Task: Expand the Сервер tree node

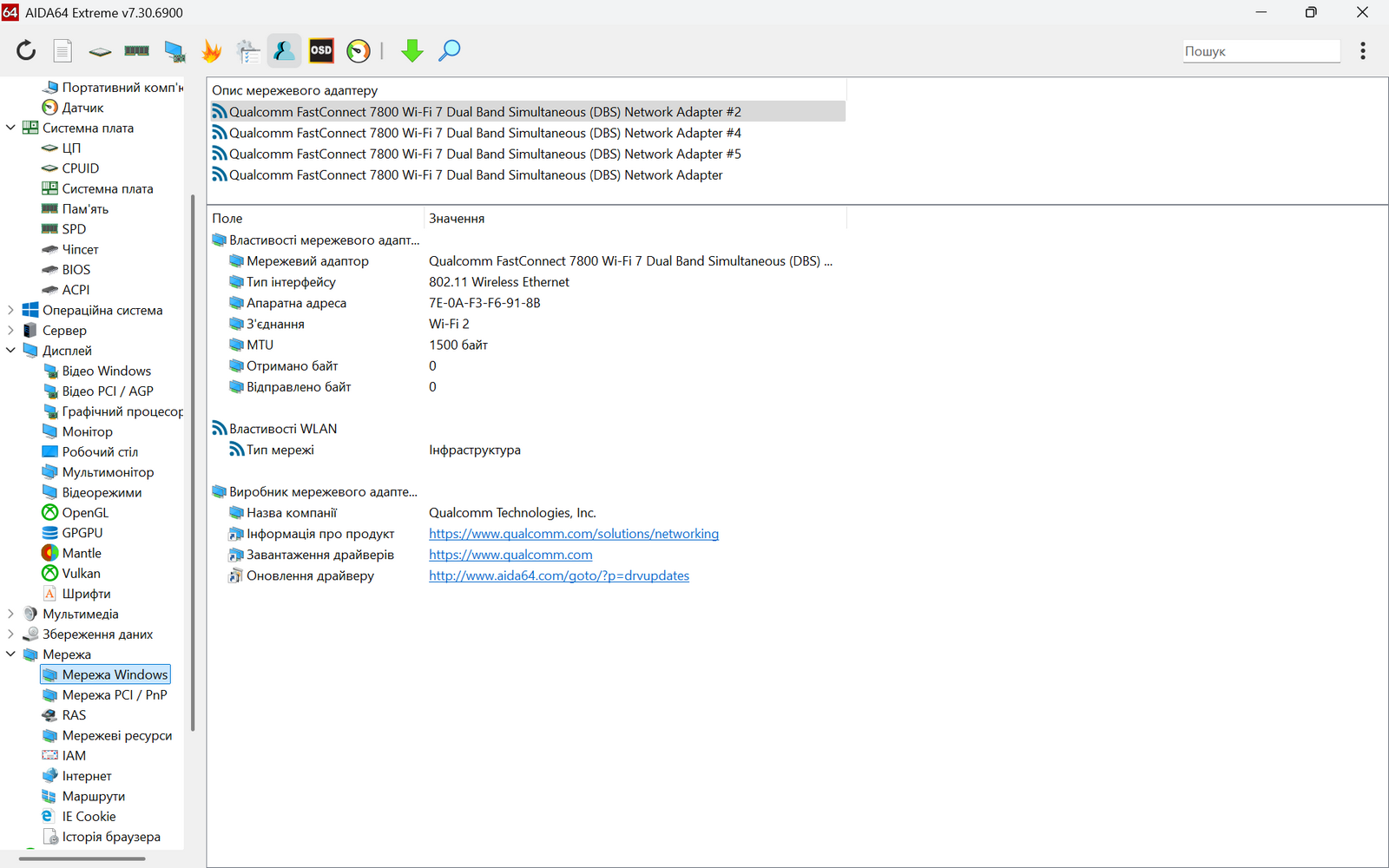Action: point(10,330)
